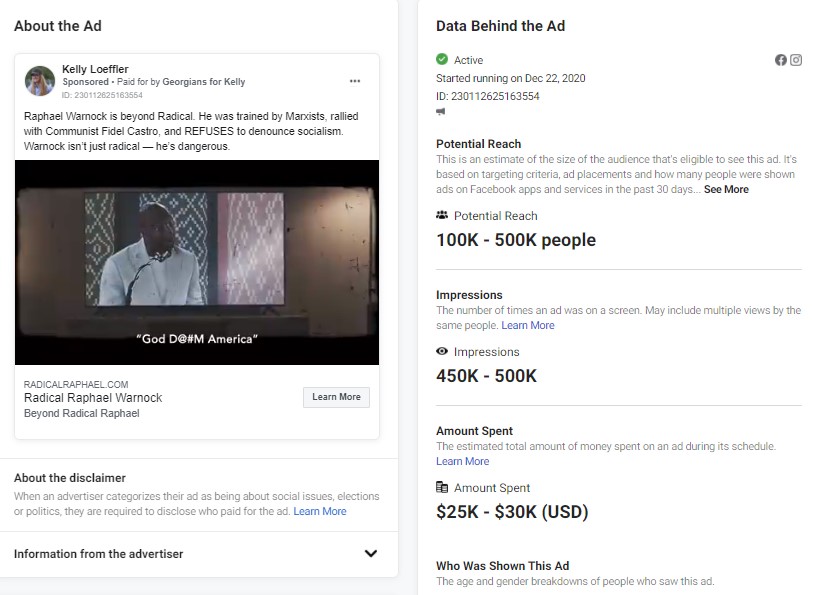Click the bold 'Impressions' section heading
Screen dimensions: 813x595
469,295
